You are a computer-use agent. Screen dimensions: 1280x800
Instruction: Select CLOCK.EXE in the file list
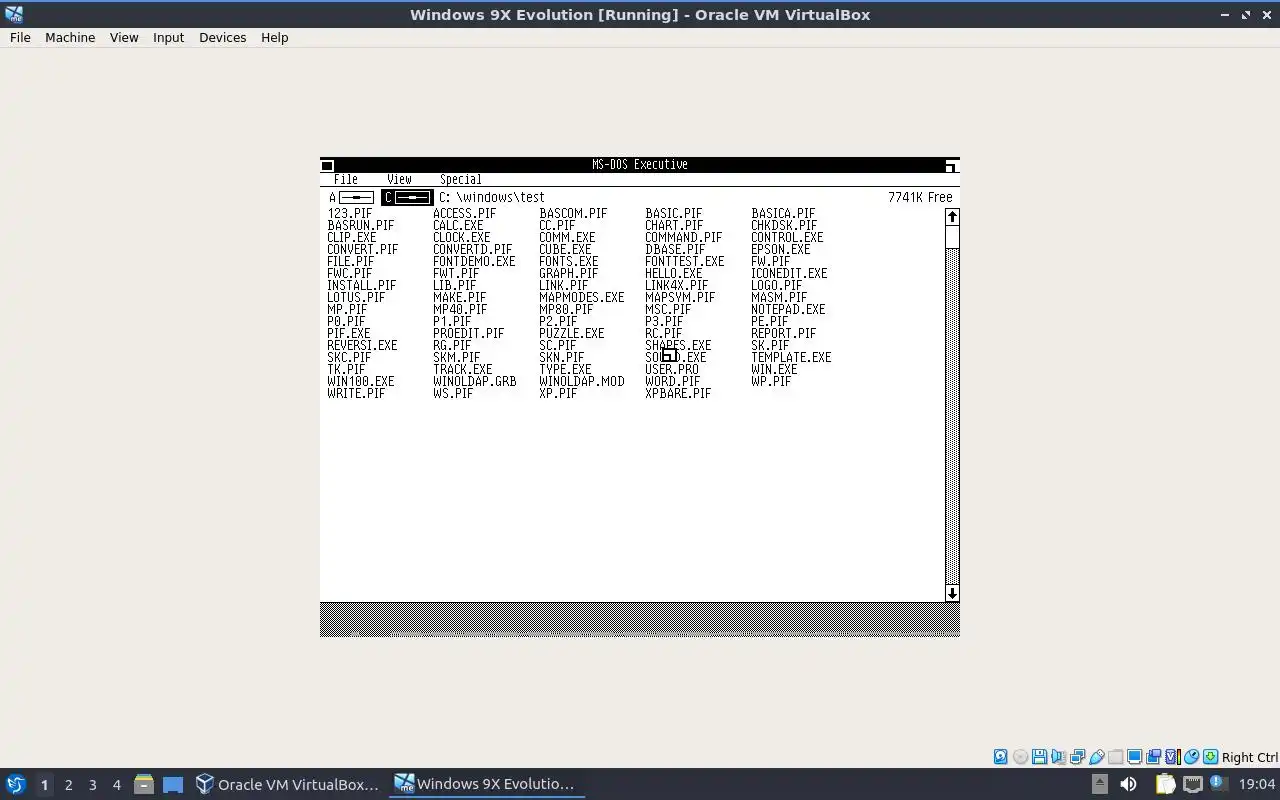click(461, 237)
